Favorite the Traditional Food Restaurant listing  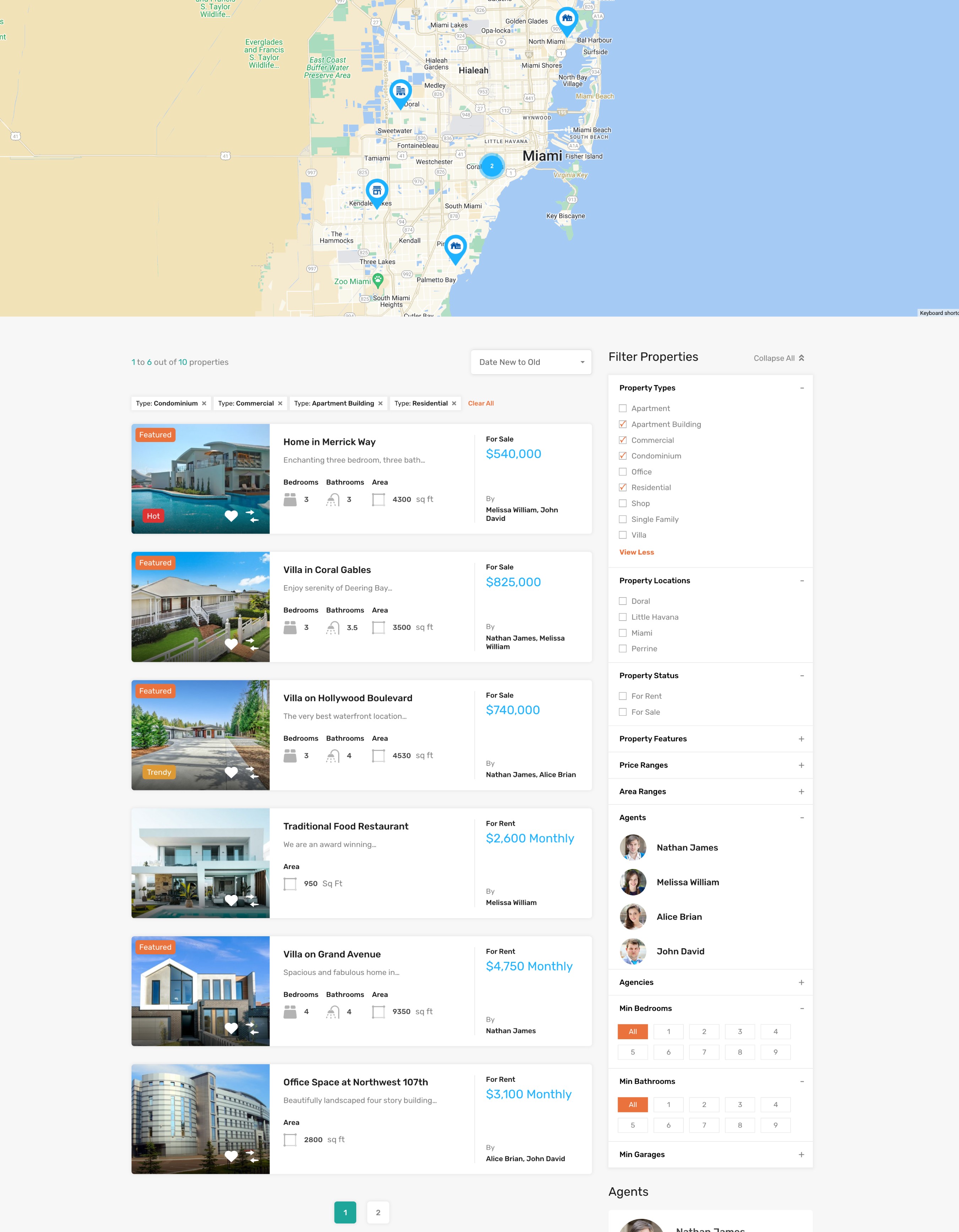(x=231, y=900)
